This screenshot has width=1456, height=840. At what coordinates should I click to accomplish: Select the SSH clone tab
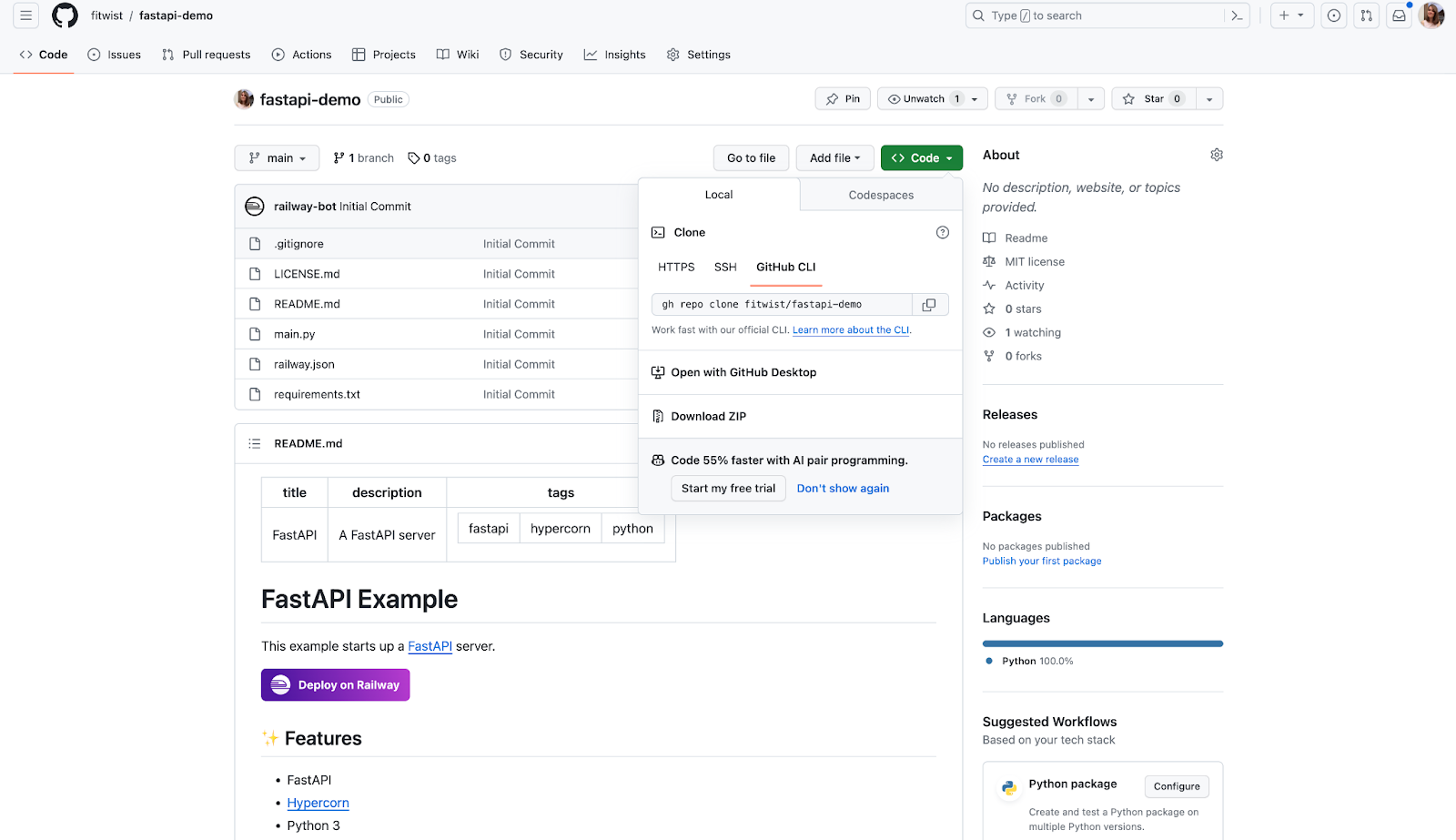[725, 268]
